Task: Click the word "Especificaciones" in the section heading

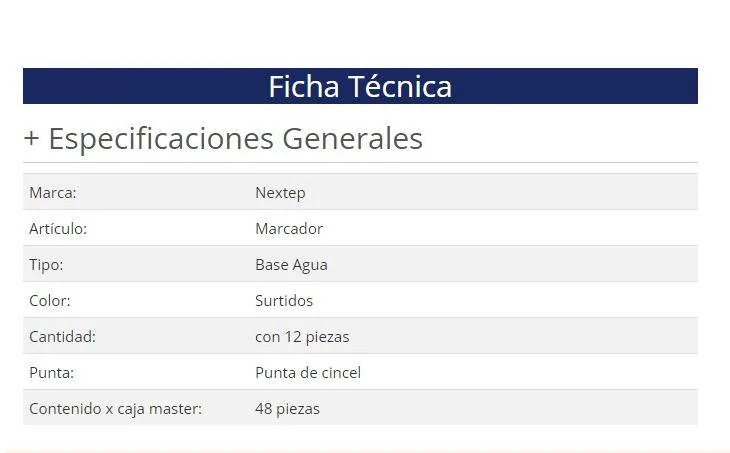Action: (161, 139)
